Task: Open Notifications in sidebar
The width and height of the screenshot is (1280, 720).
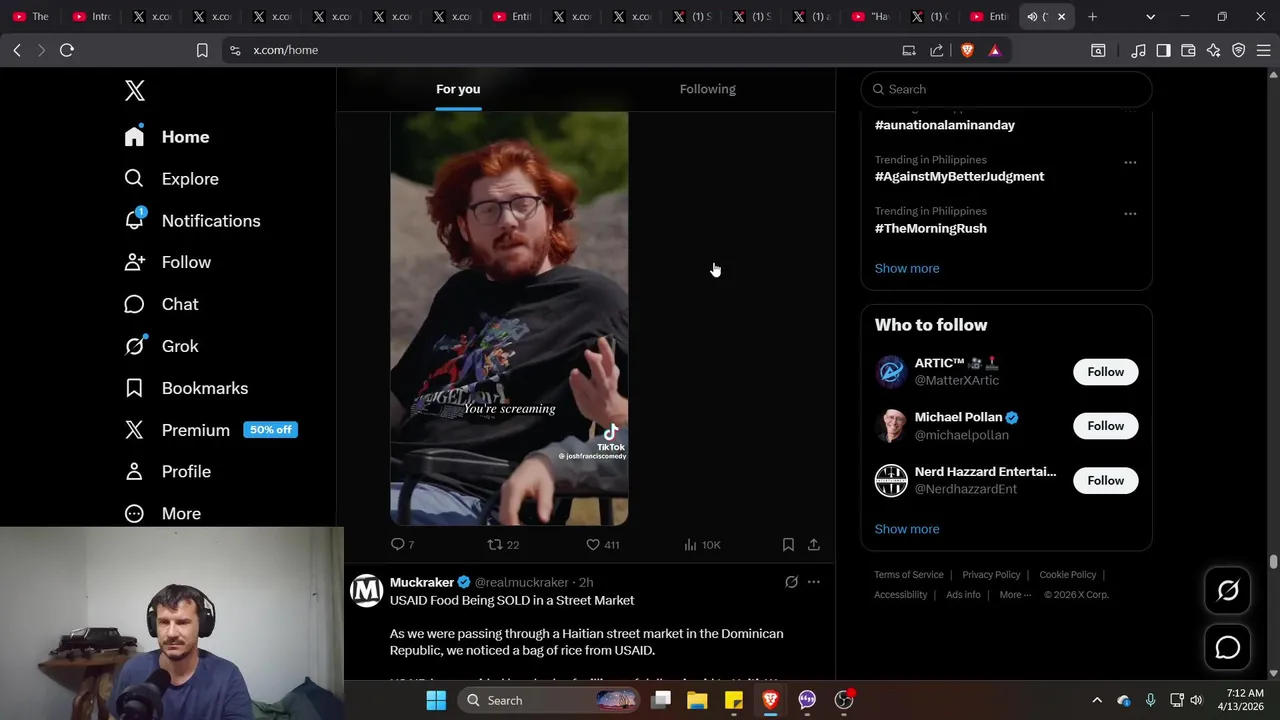Action: pos(192,221)
